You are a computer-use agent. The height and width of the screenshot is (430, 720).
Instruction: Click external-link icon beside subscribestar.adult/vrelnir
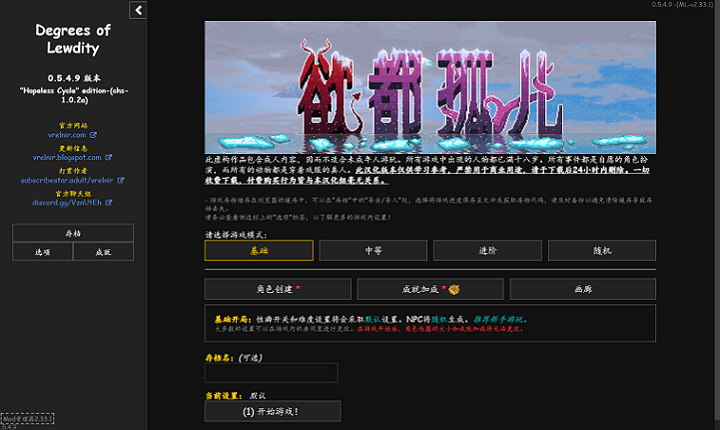(x=120, y=181)
